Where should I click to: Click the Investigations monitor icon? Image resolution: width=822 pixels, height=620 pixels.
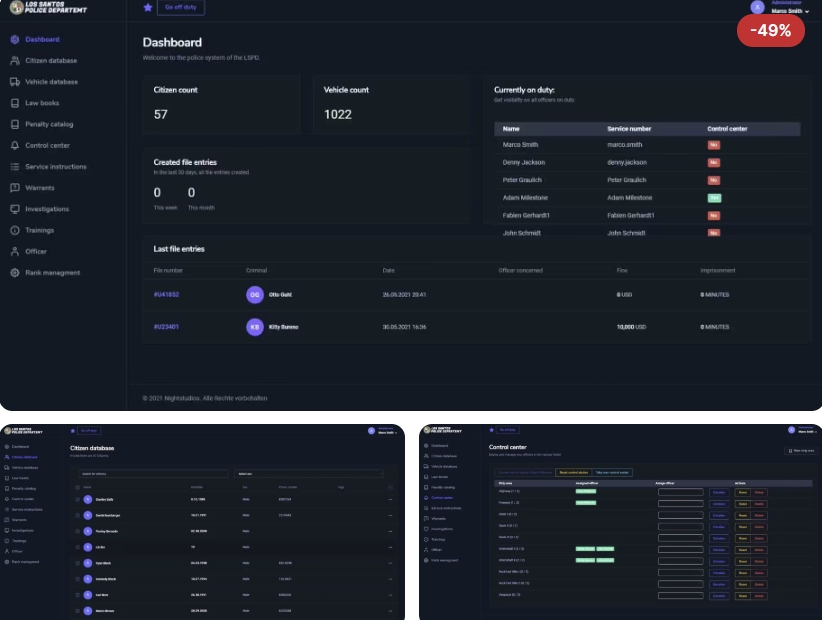(x=15, y=209)
